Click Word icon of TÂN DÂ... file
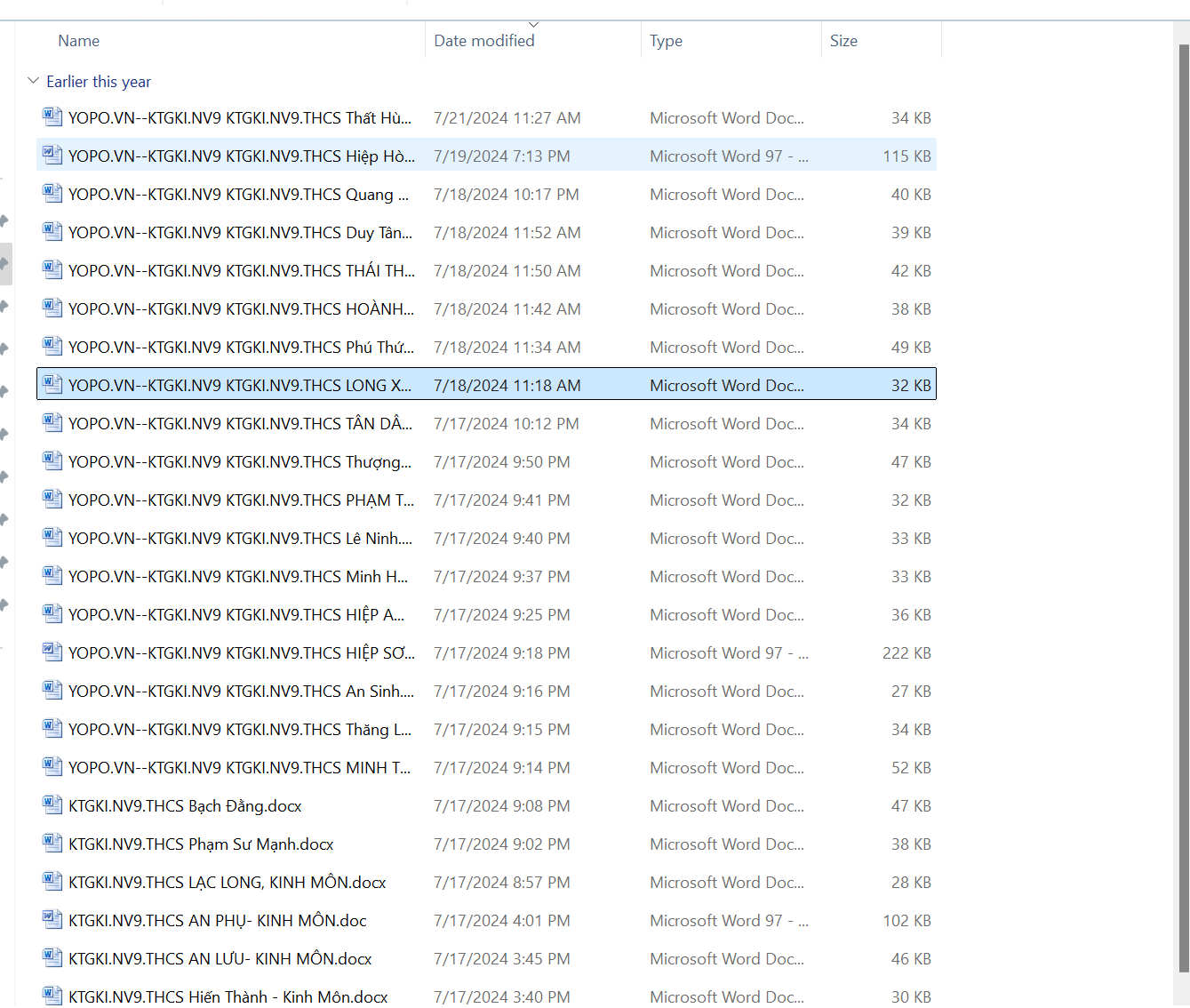This screenshot has width=1190, height=1008. tap(52, 423)
